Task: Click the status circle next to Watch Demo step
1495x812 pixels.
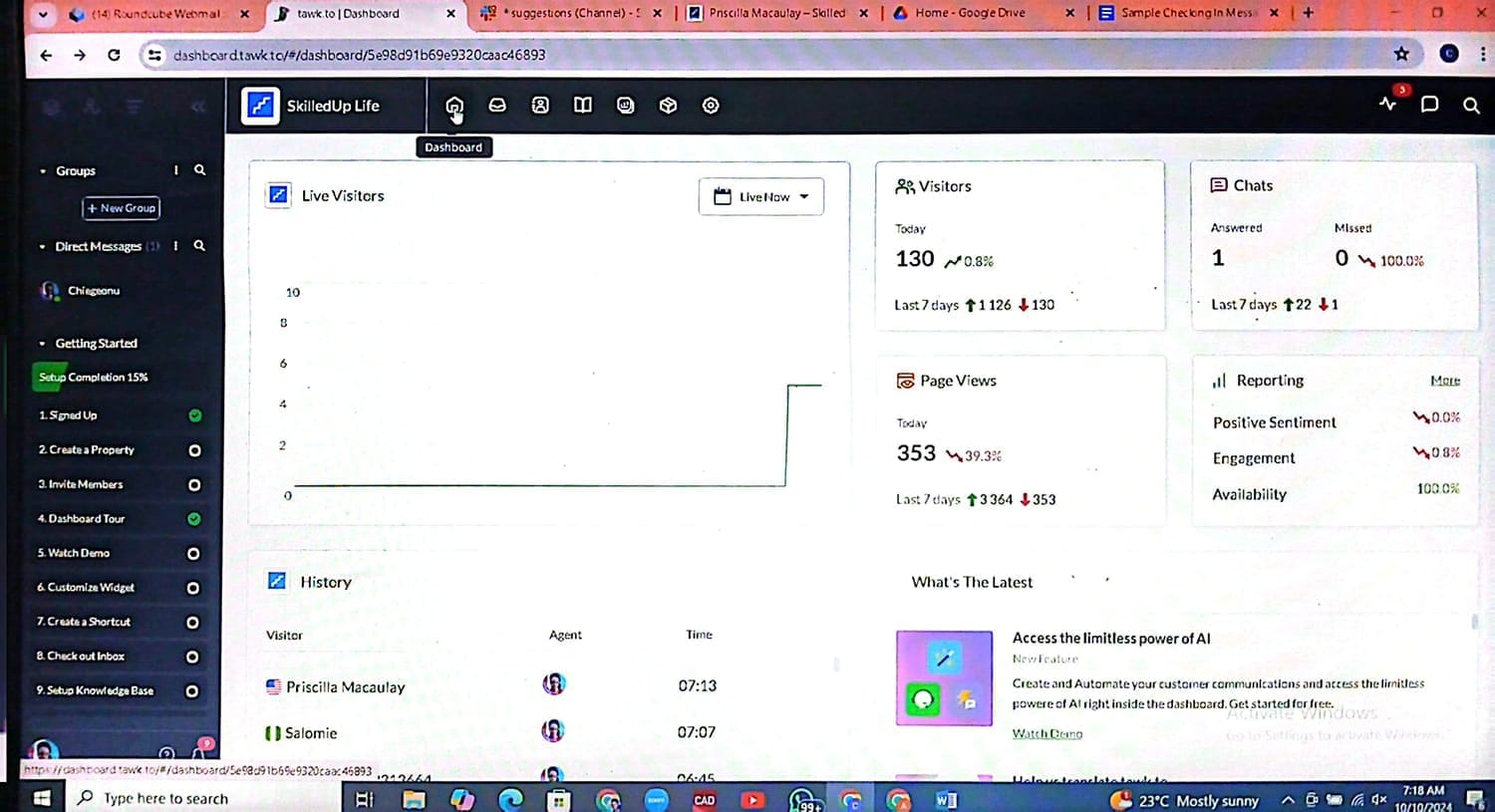Action: click(x=193, y=554)
